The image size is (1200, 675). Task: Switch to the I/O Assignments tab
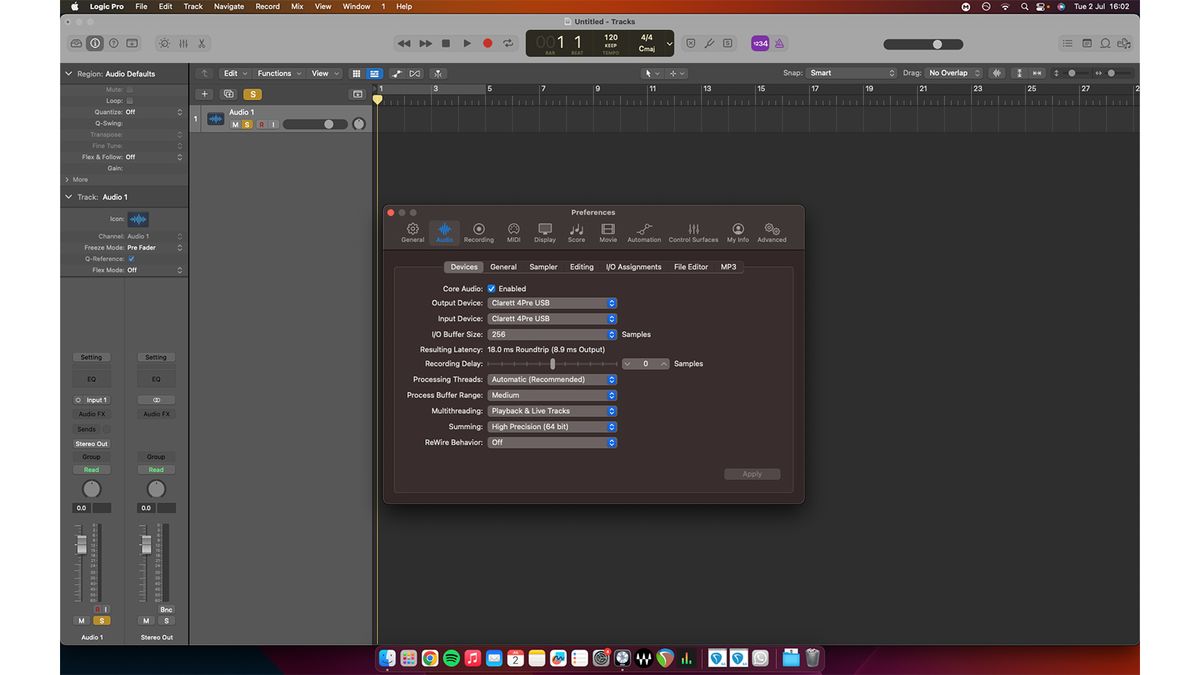[633, 267]
